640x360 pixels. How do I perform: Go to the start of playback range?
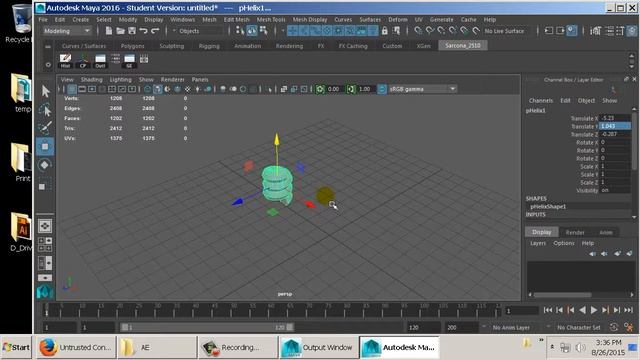(x=548, y=310)
